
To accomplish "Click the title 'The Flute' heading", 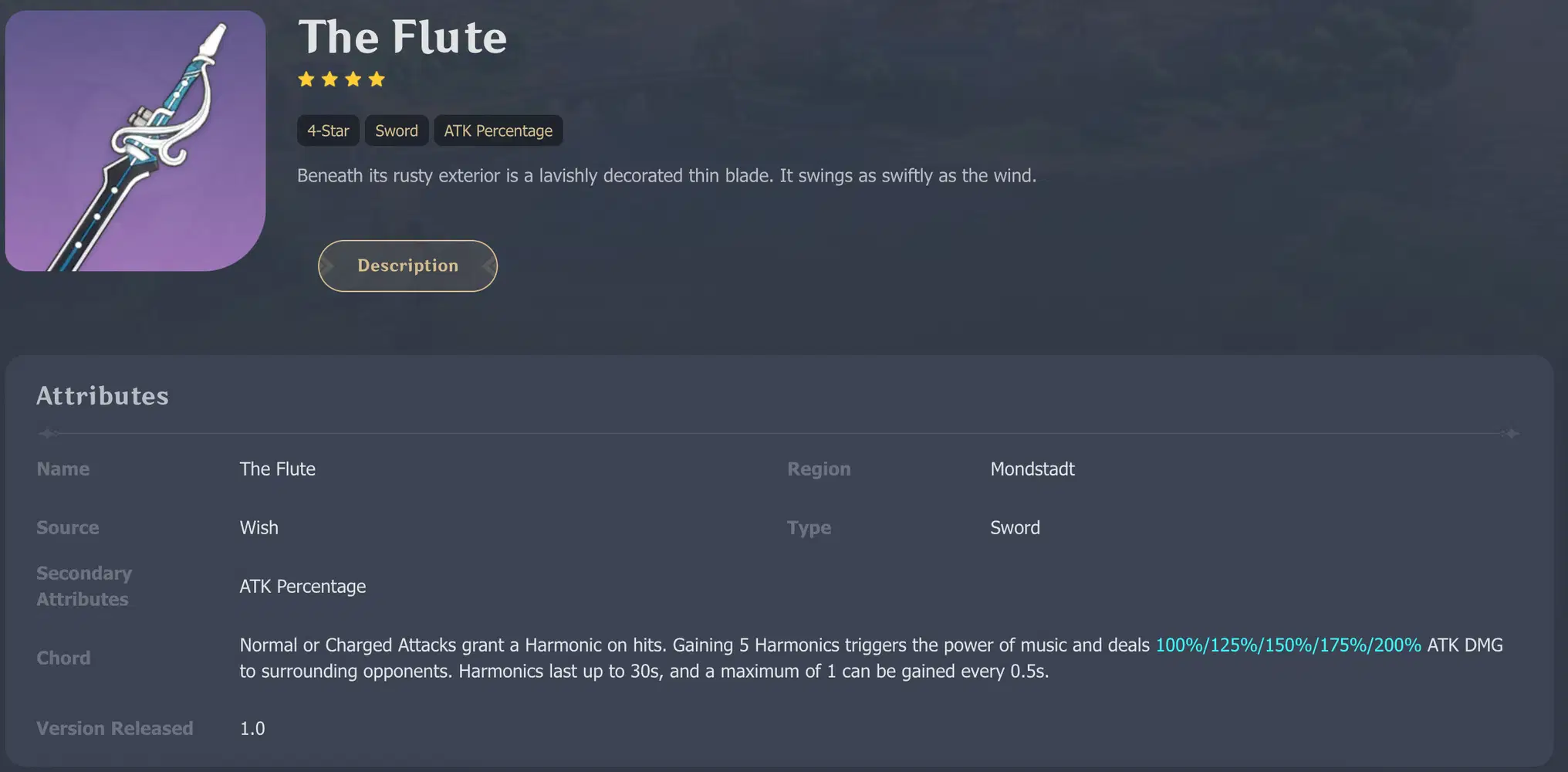I will click(402, 37).
